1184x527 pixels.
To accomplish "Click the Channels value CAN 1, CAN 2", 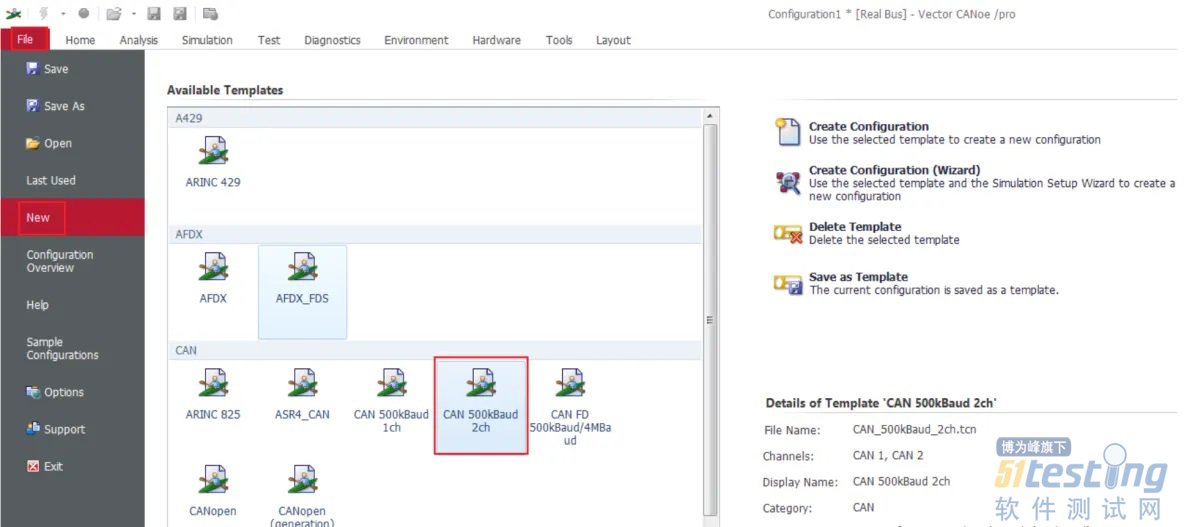I will tap(888, 455).
